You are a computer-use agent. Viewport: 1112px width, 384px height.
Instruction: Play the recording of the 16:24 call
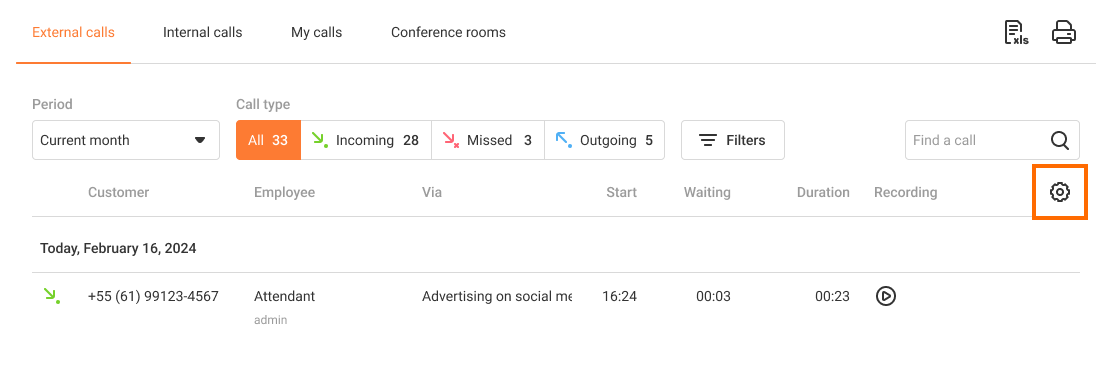click(885, 296)
